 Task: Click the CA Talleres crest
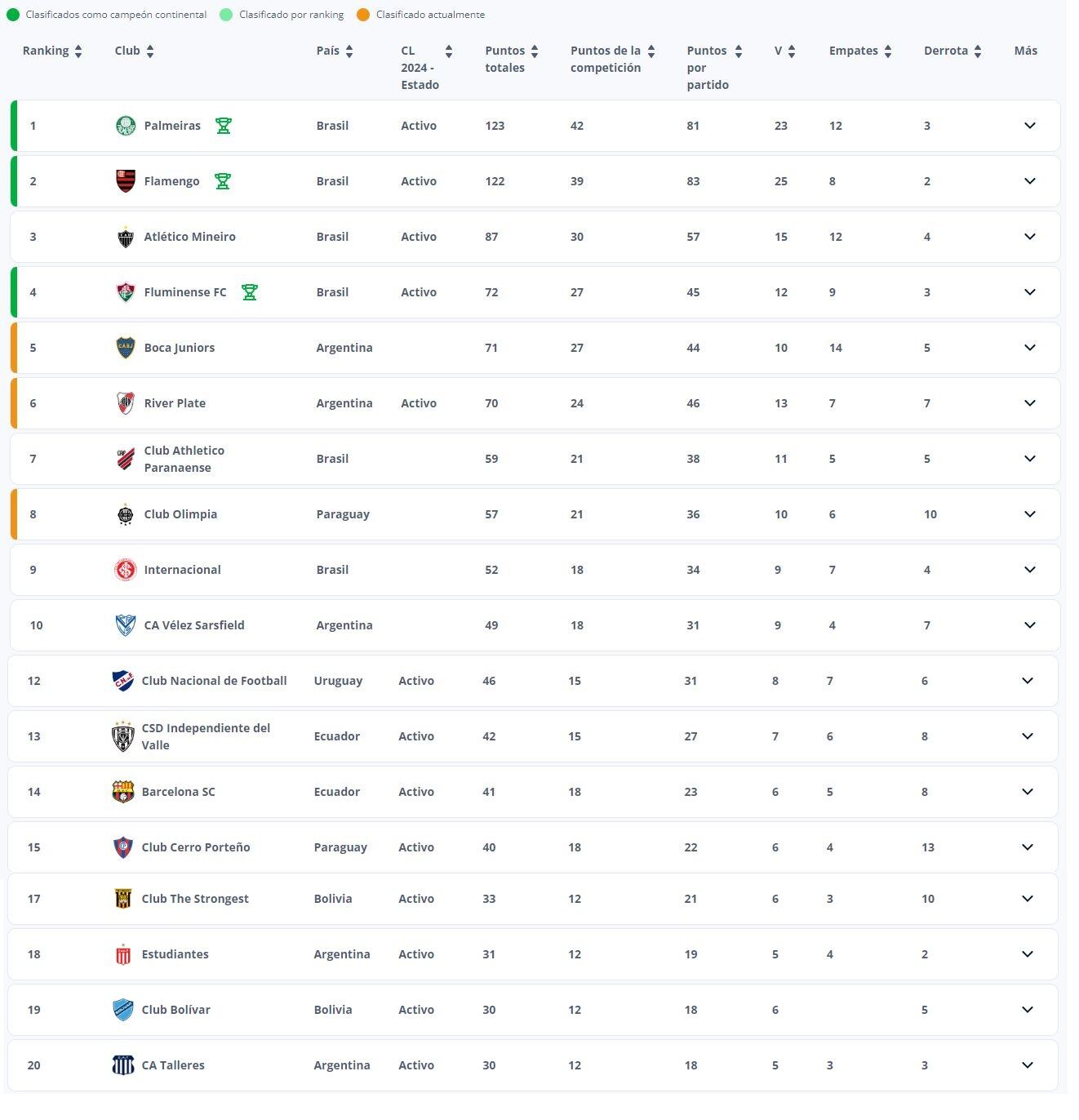tap(123, 1065)
